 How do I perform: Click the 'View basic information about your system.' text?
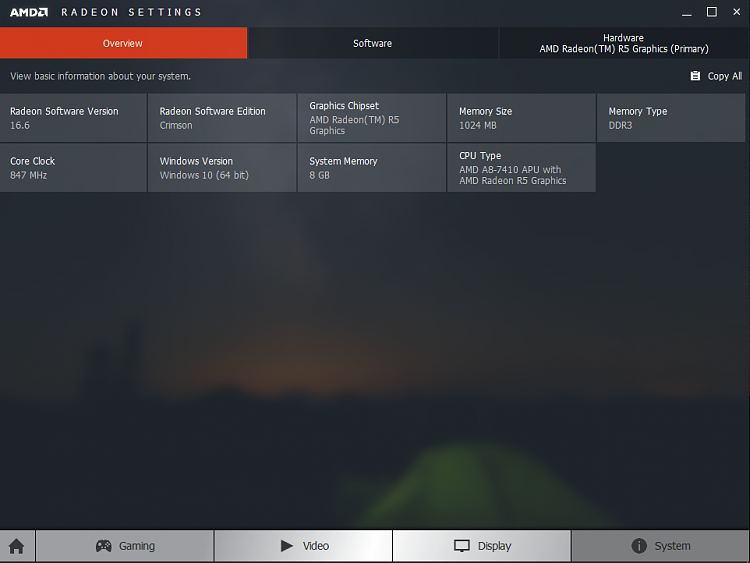click(100, 76)
